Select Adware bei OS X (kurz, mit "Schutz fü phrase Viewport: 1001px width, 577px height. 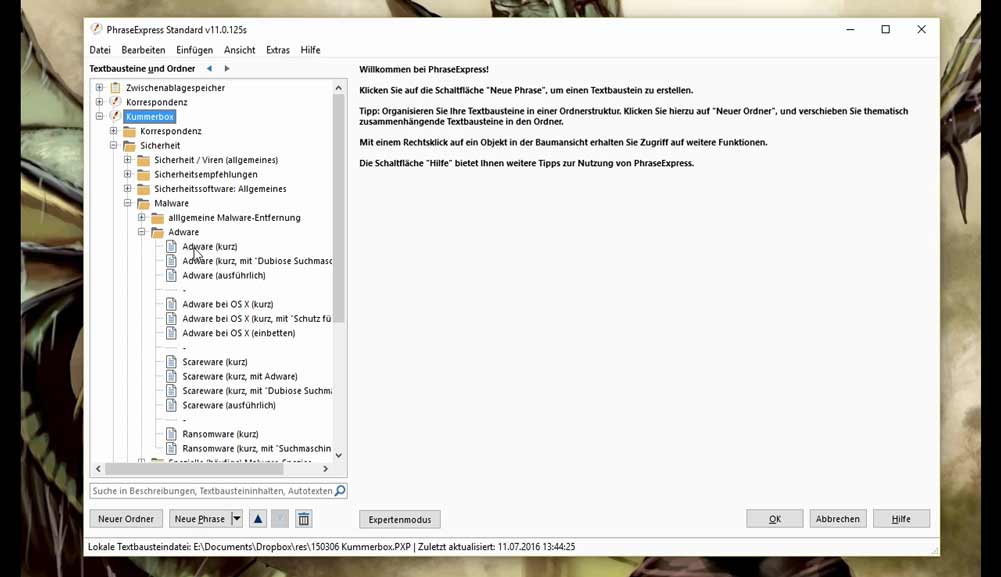257,318
